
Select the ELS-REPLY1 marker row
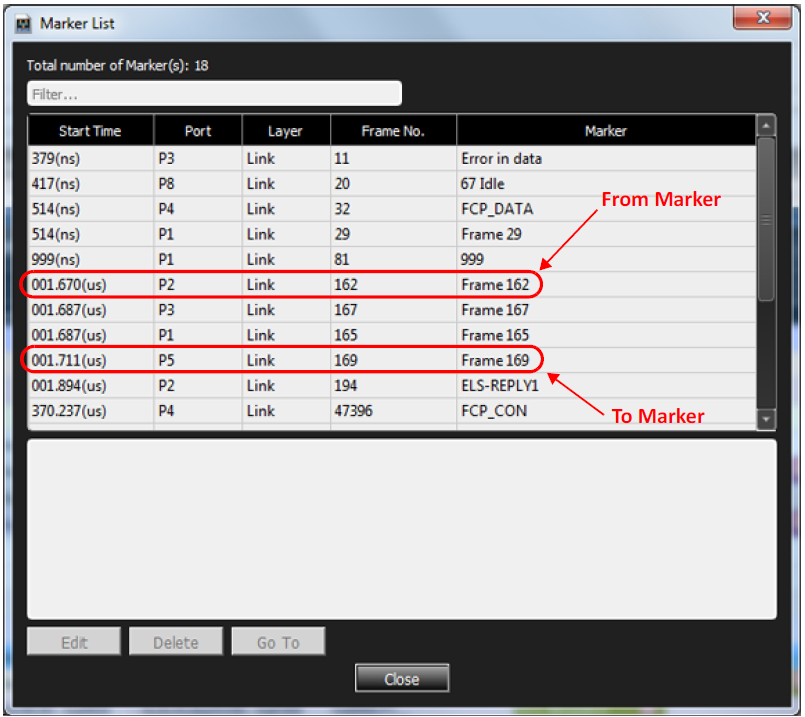392,385
